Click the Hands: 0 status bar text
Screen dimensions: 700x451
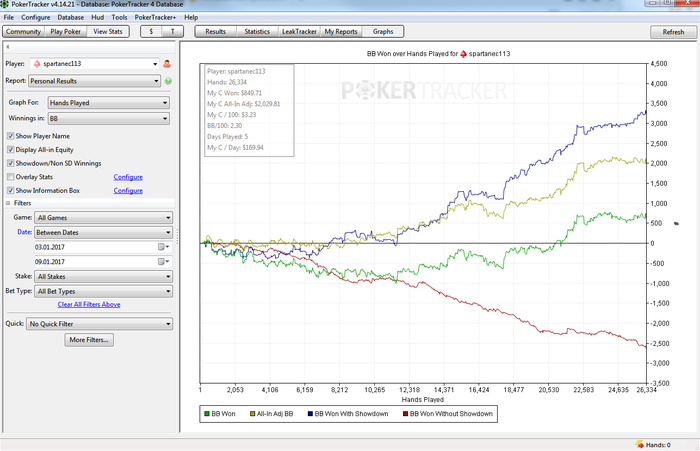(658, 445)
